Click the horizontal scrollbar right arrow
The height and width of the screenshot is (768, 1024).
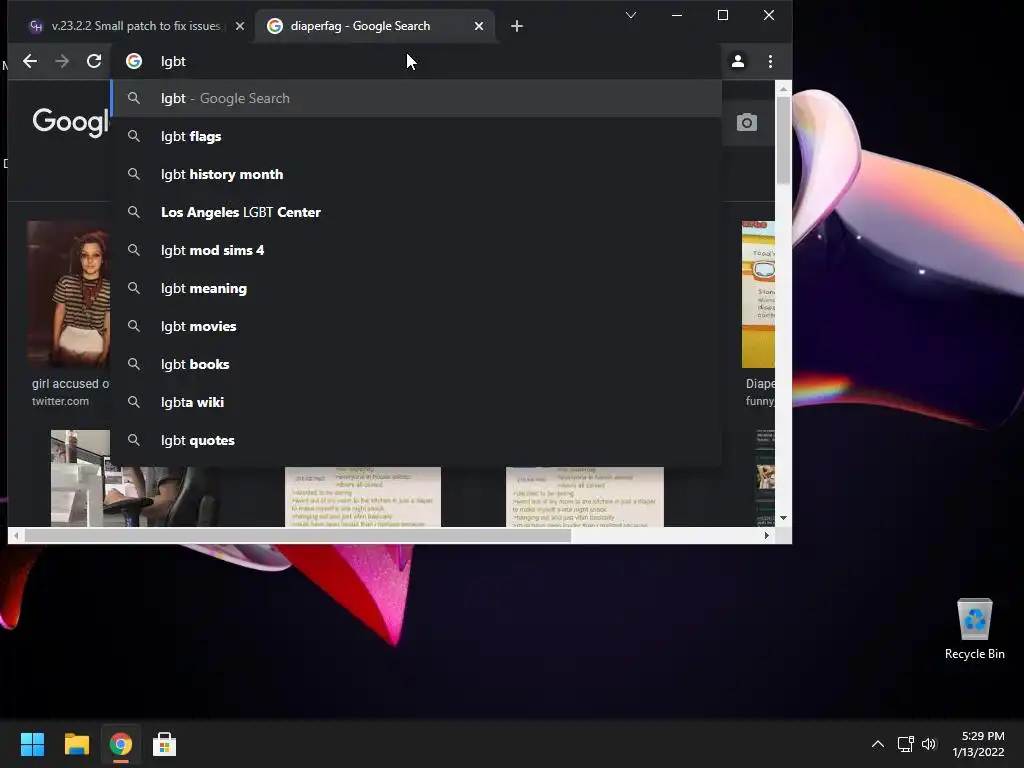(767, 536)
